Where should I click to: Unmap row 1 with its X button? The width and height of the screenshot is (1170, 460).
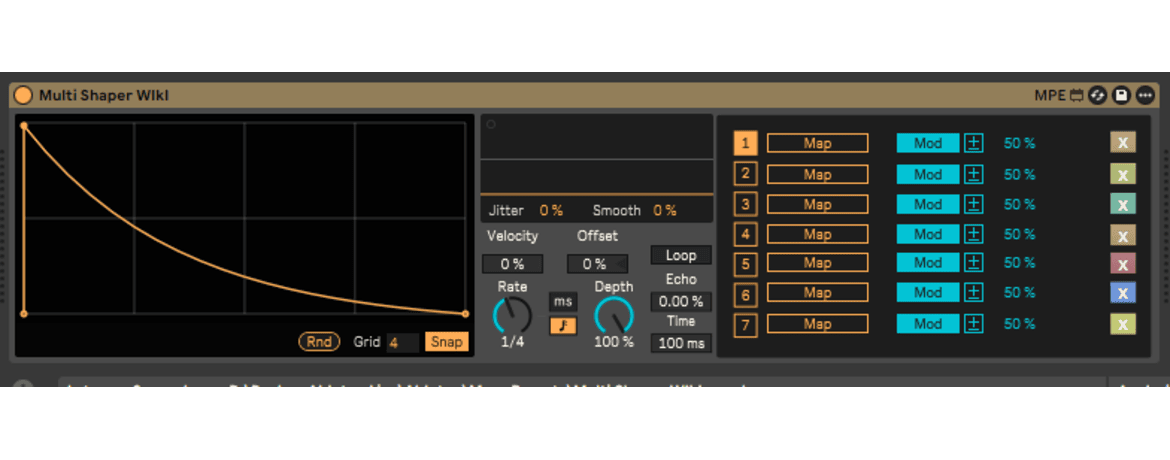1122,143
